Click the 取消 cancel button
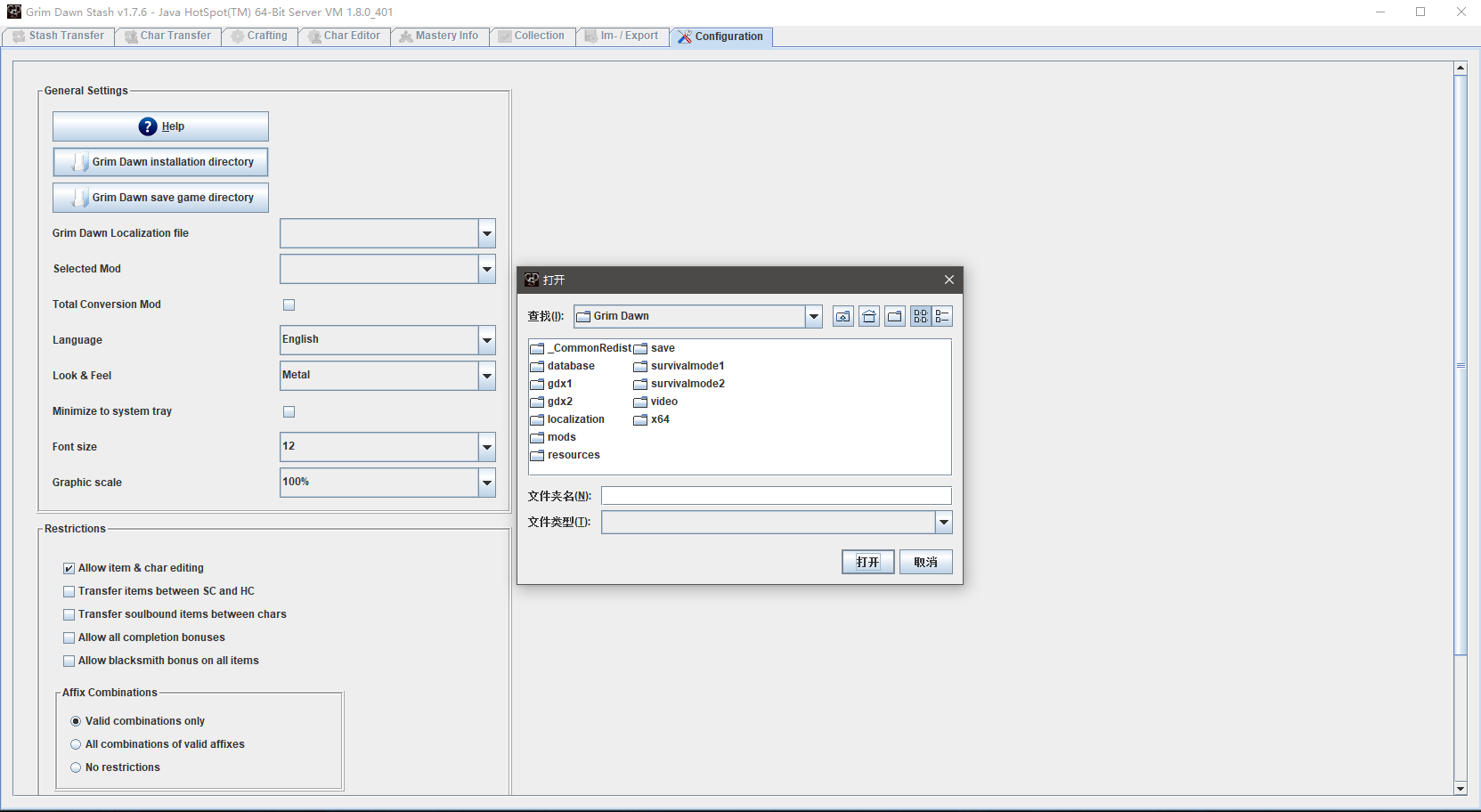 (926, 562)
